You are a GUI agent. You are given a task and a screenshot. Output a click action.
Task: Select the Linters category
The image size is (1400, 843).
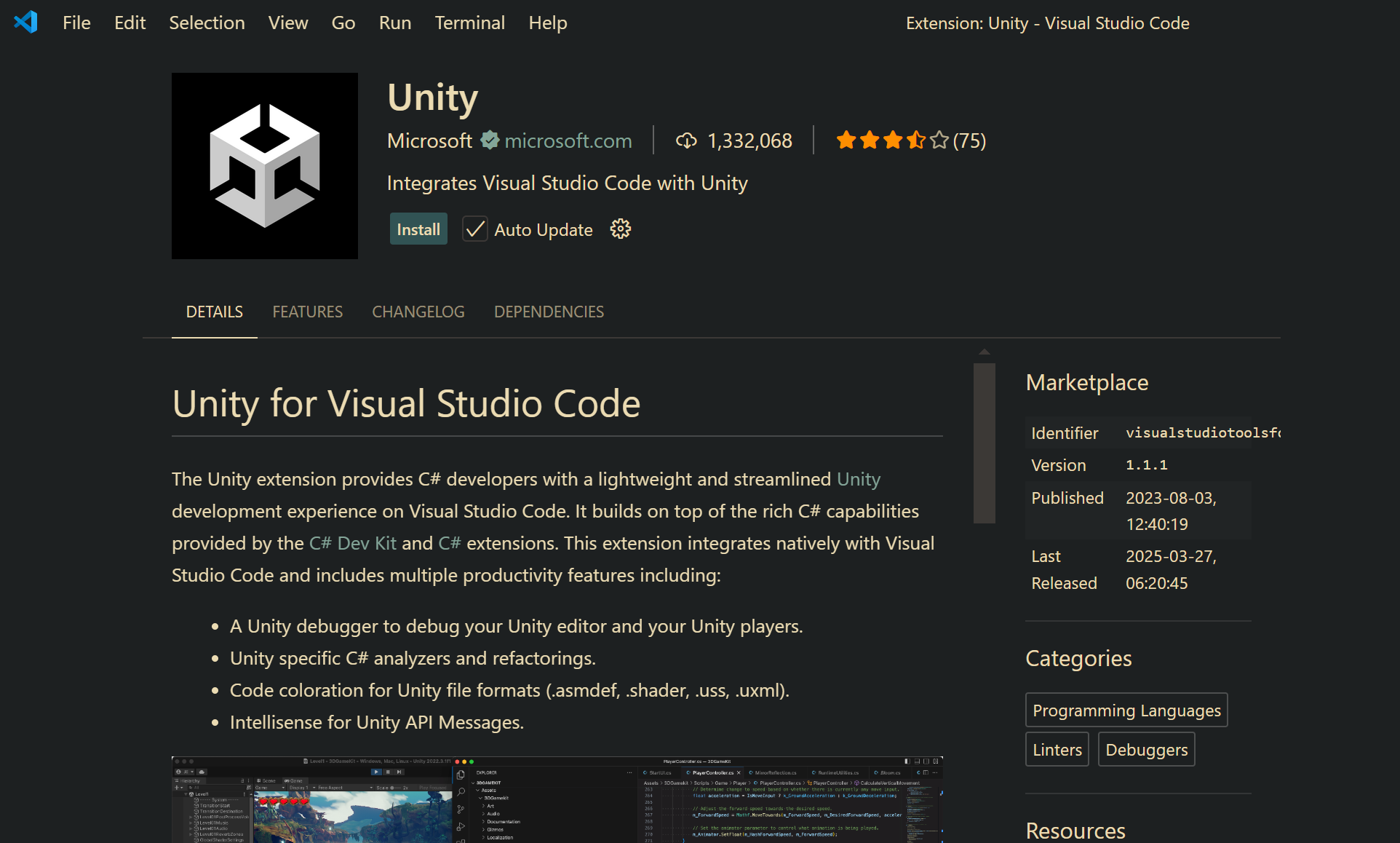coord(1057,749)
